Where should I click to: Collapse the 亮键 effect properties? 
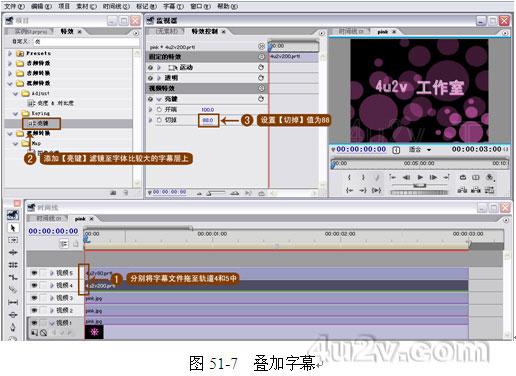point(159,99)
